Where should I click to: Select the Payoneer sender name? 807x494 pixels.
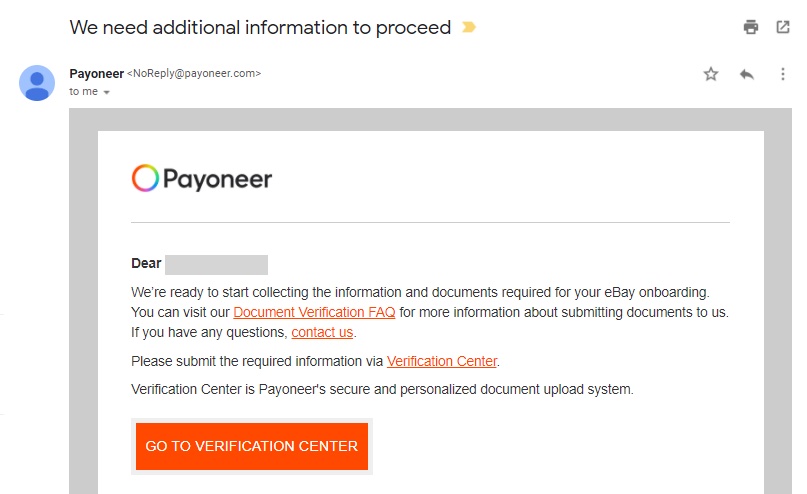pos(96,74)
